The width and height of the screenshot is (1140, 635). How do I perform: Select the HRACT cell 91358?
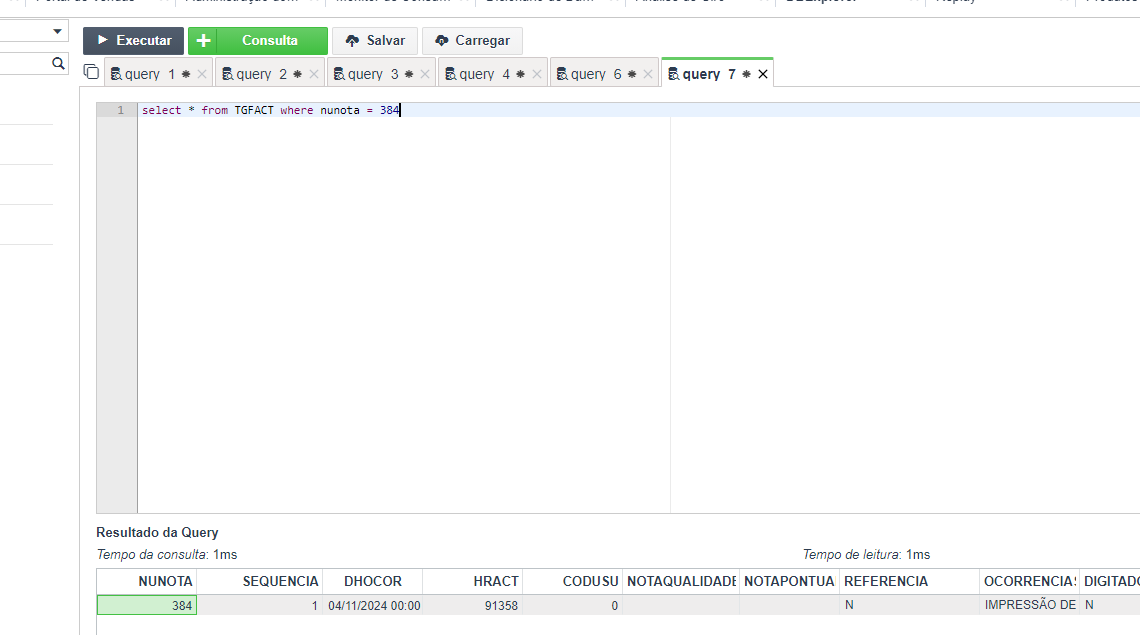[473, 605]
